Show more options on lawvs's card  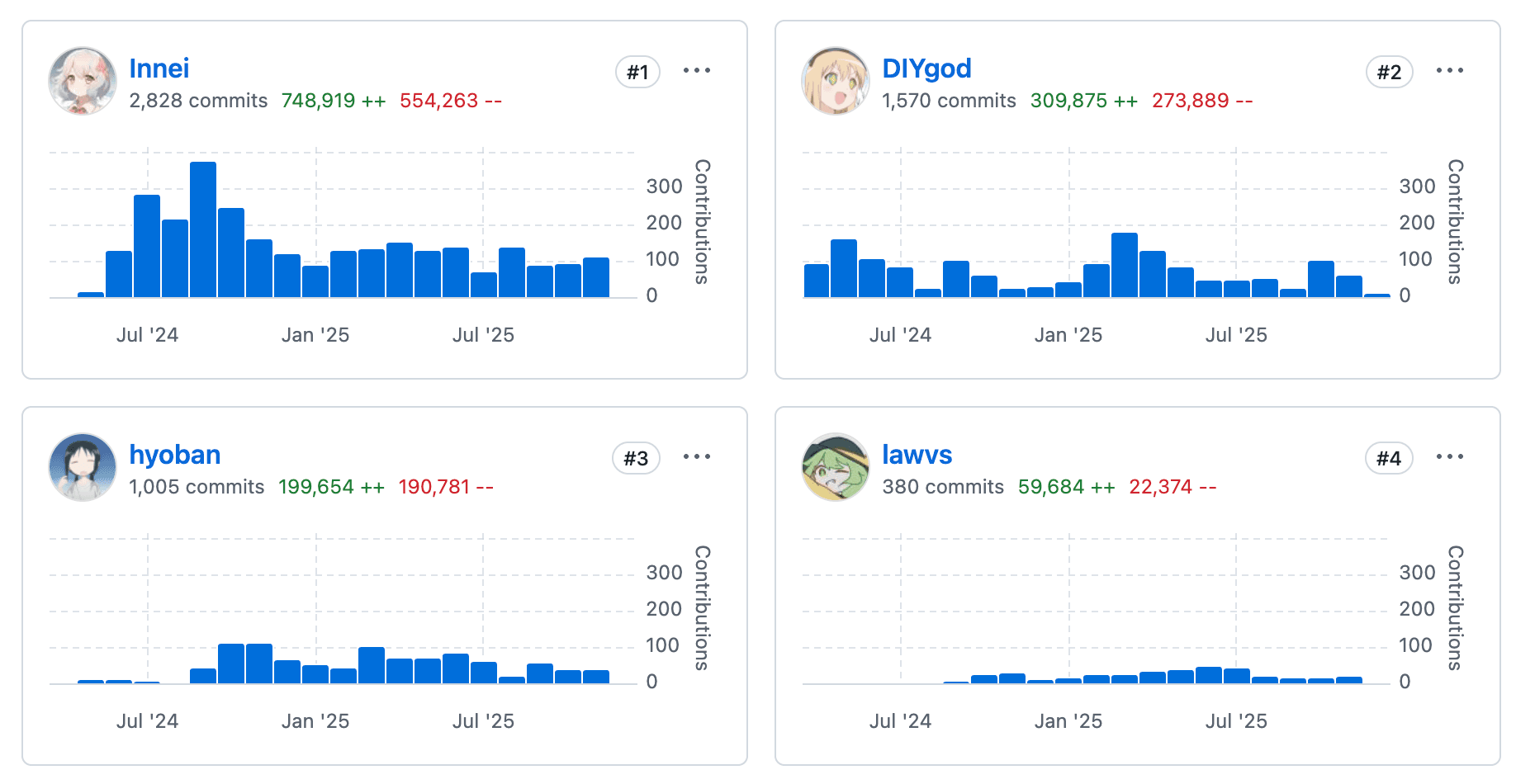pos(1449,457)
